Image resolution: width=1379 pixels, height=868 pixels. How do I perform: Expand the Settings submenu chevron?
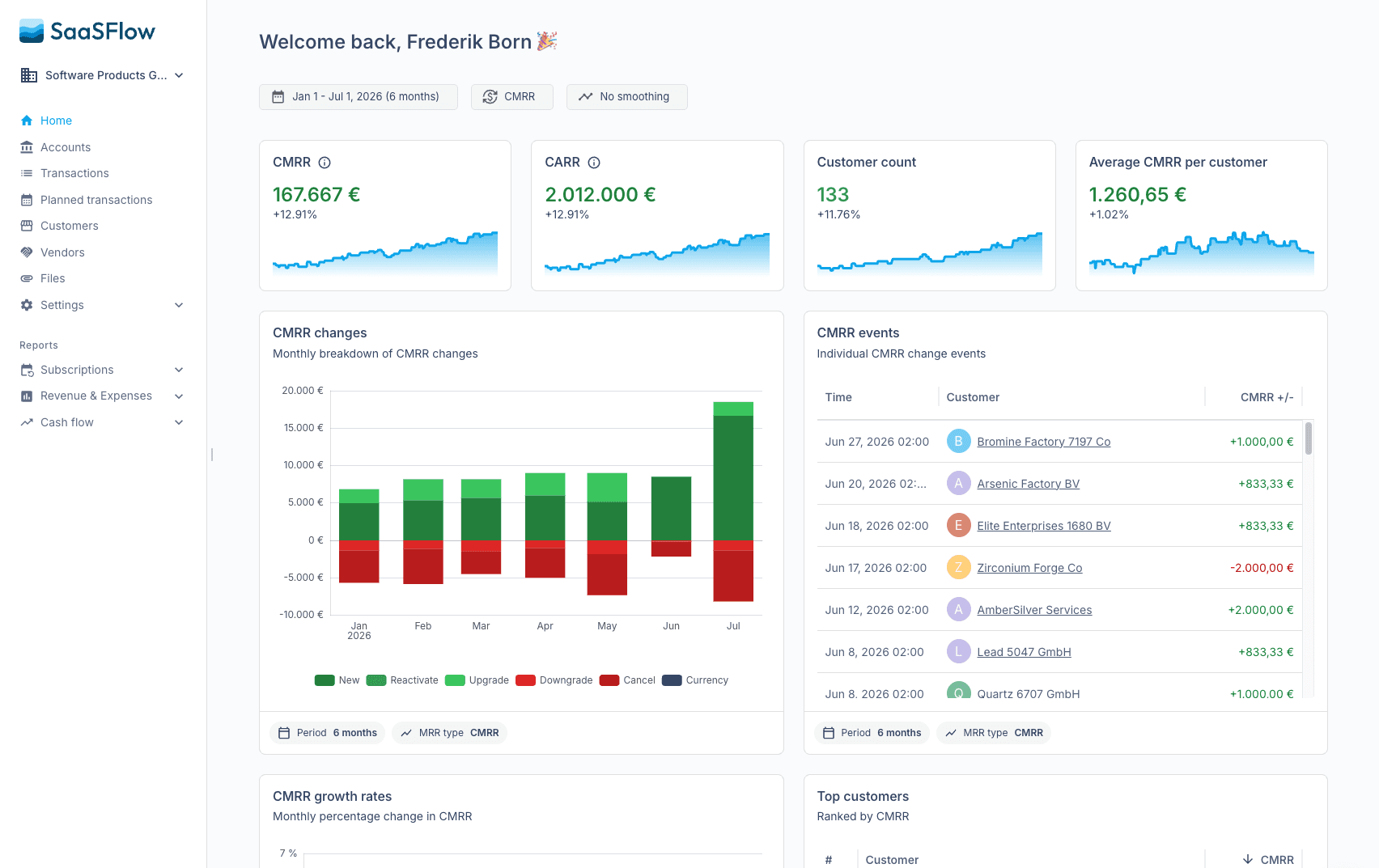point(179,305)
